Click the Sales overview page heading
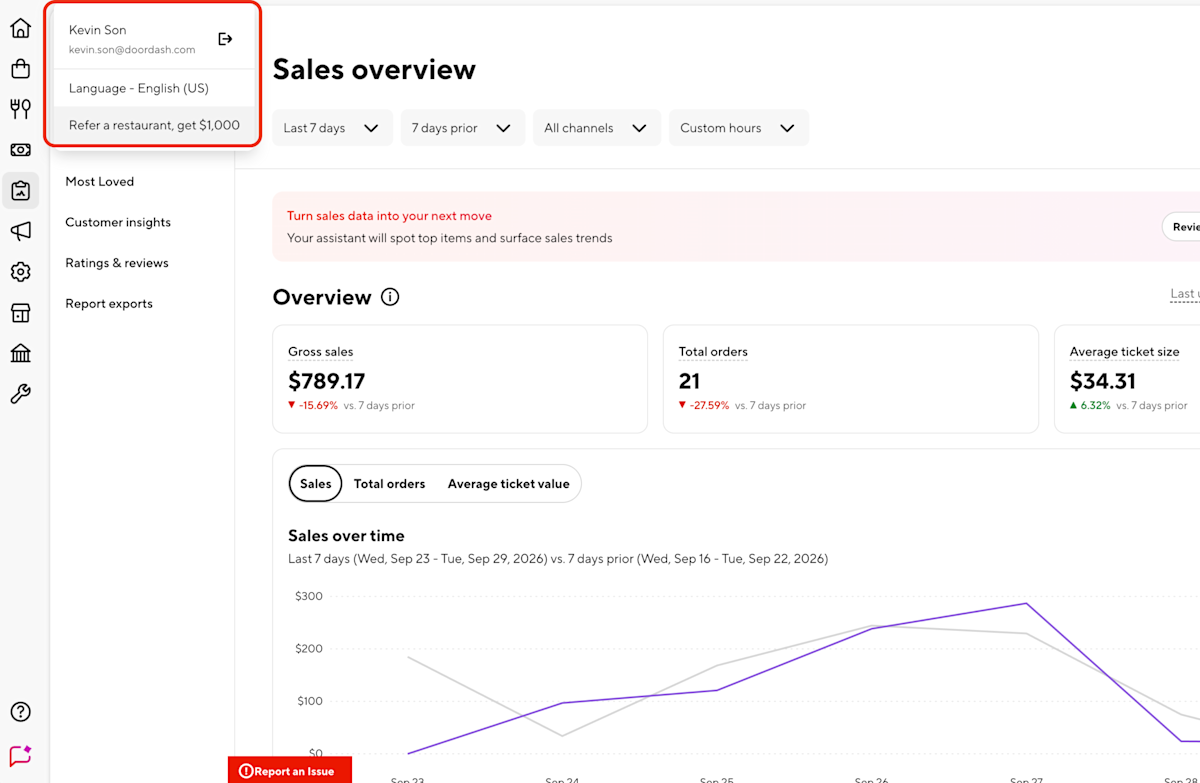The image size is (1200, 783). (x=374, y=69)
